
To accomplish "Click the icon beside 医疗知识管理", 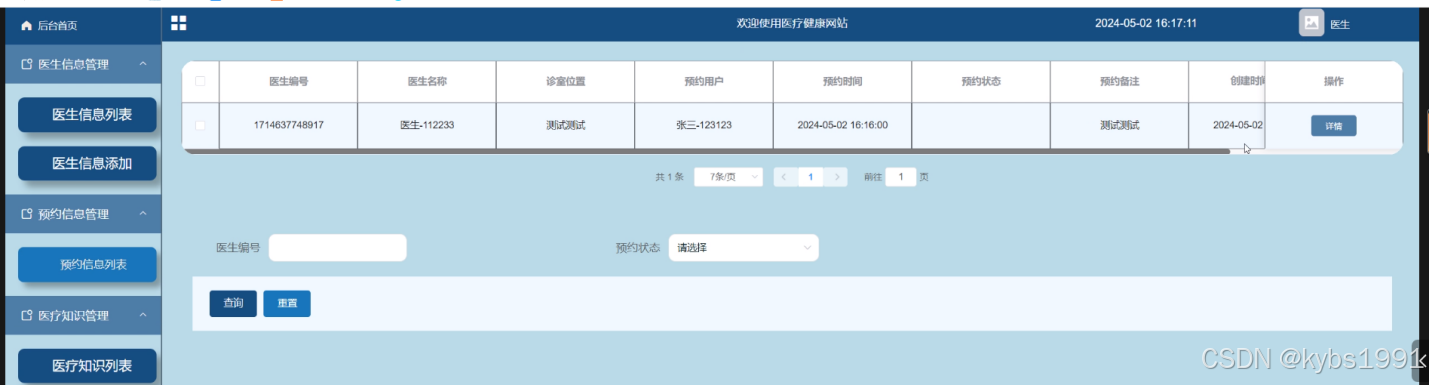I will tap(27, 315).
